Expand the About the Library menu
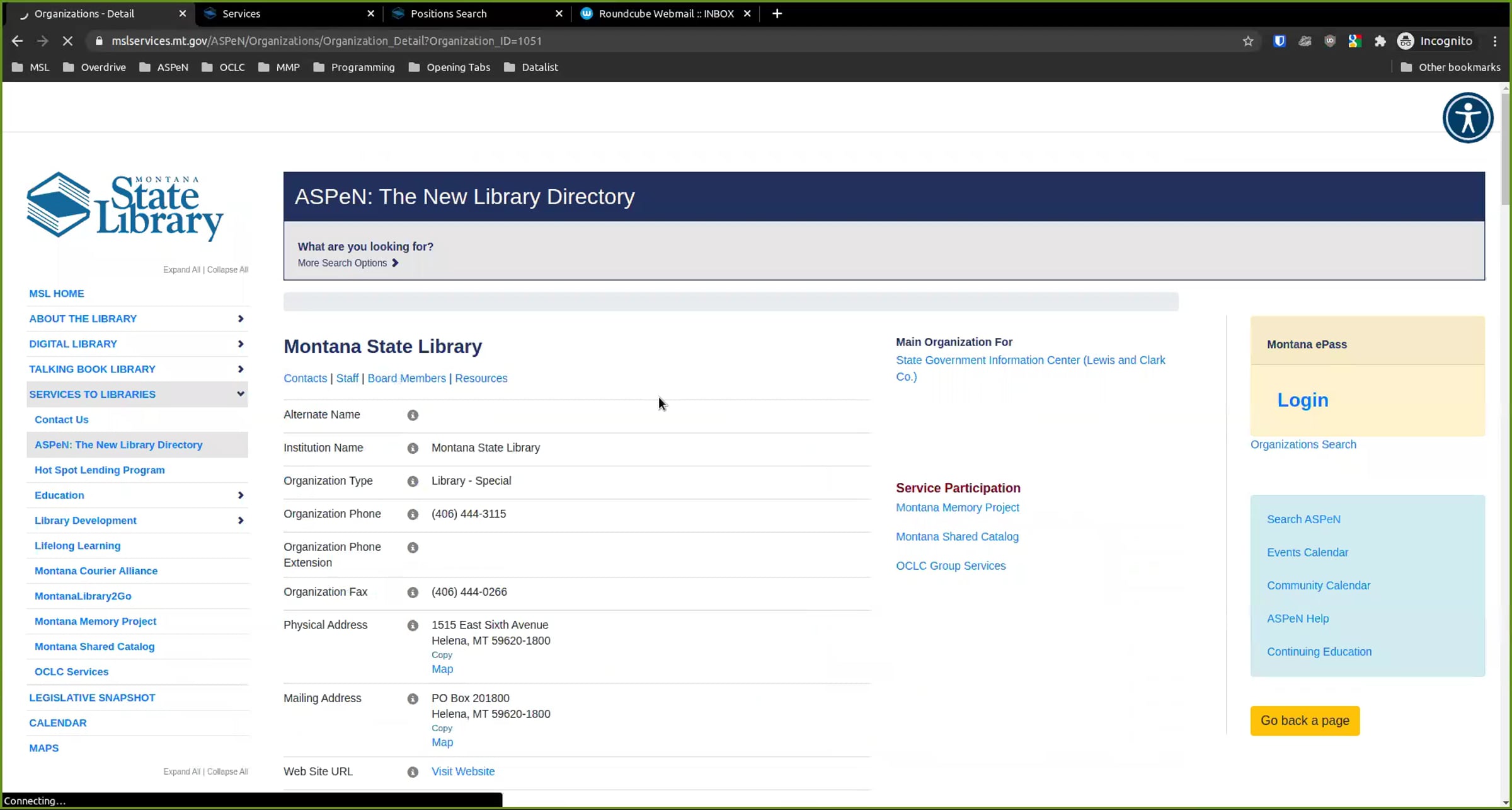The width and height of the screenshot is (1512, 810). coord(240,319)
